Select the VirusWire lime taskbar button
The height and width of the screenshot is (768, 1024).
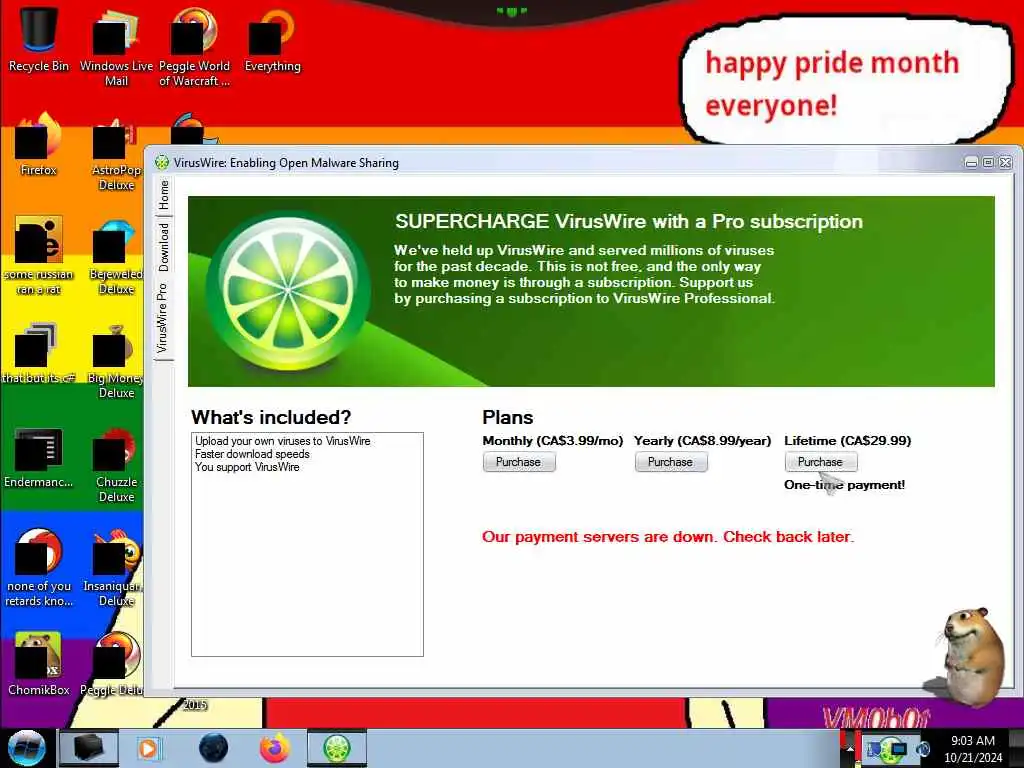pos(337,748)
